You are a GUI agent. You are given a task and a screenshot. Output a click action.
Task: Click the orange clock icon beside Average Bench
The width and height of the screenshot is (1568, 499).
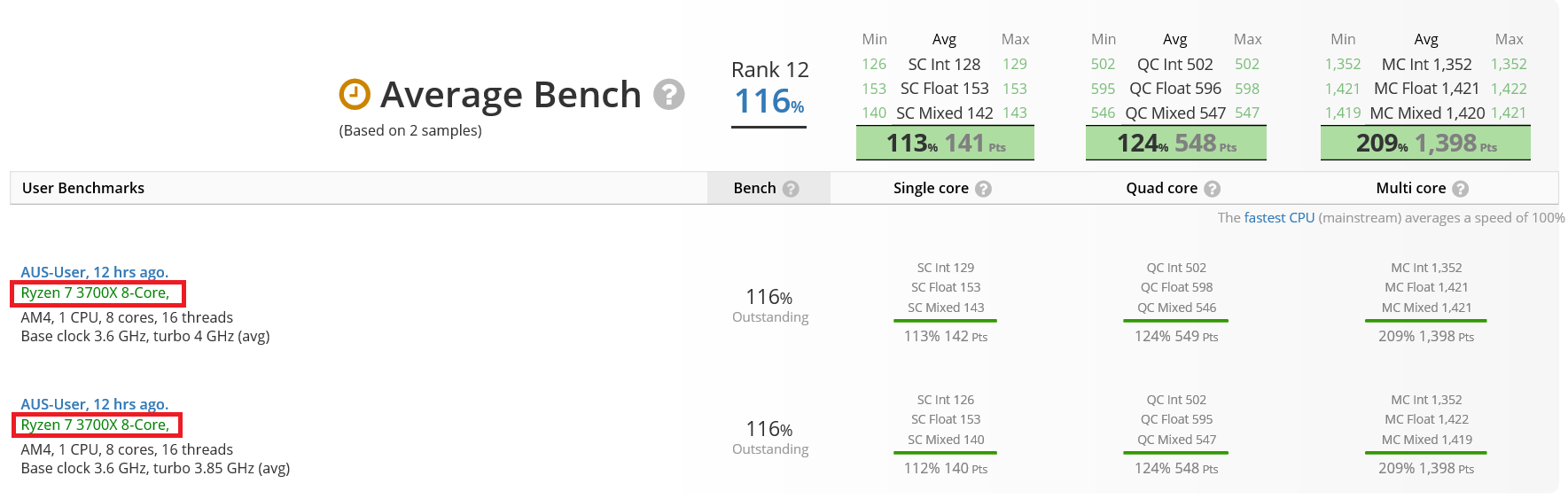(355, 94)
